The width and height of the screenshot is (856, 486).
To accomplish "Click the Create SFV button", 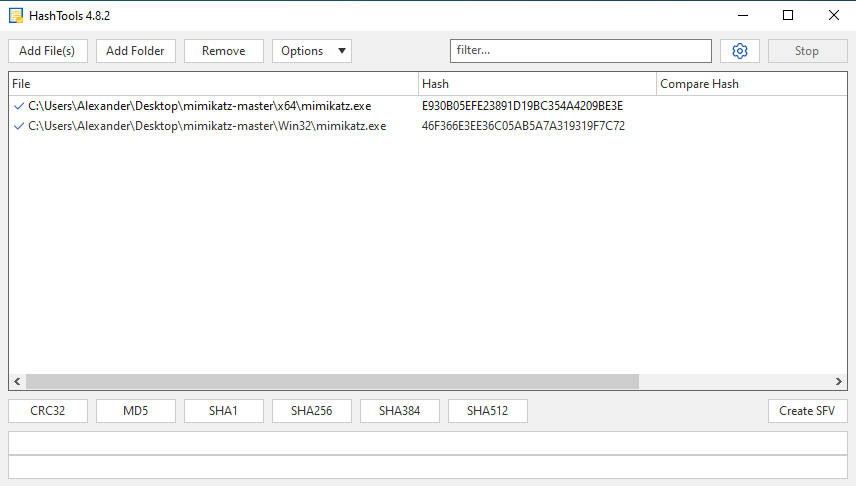I will [x=807, y=411].
